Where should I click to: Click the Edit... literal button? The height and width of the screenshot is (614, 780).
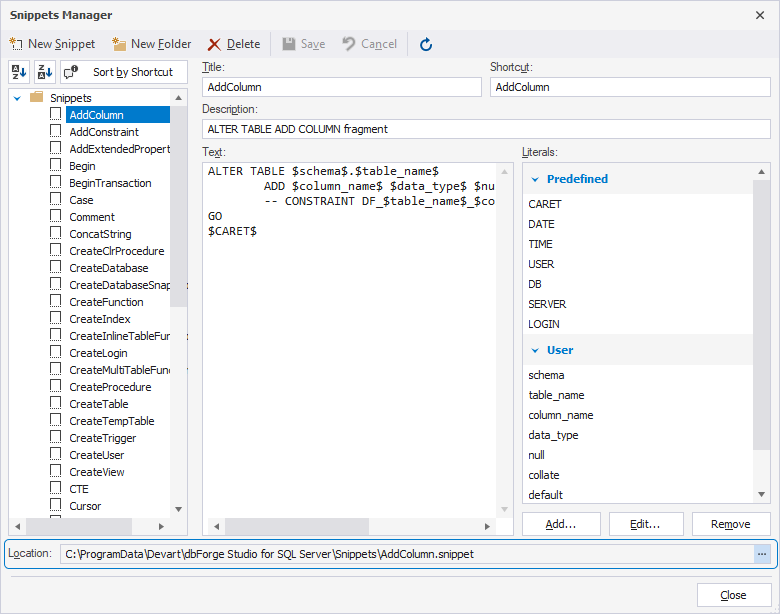(x=646, y=524)
